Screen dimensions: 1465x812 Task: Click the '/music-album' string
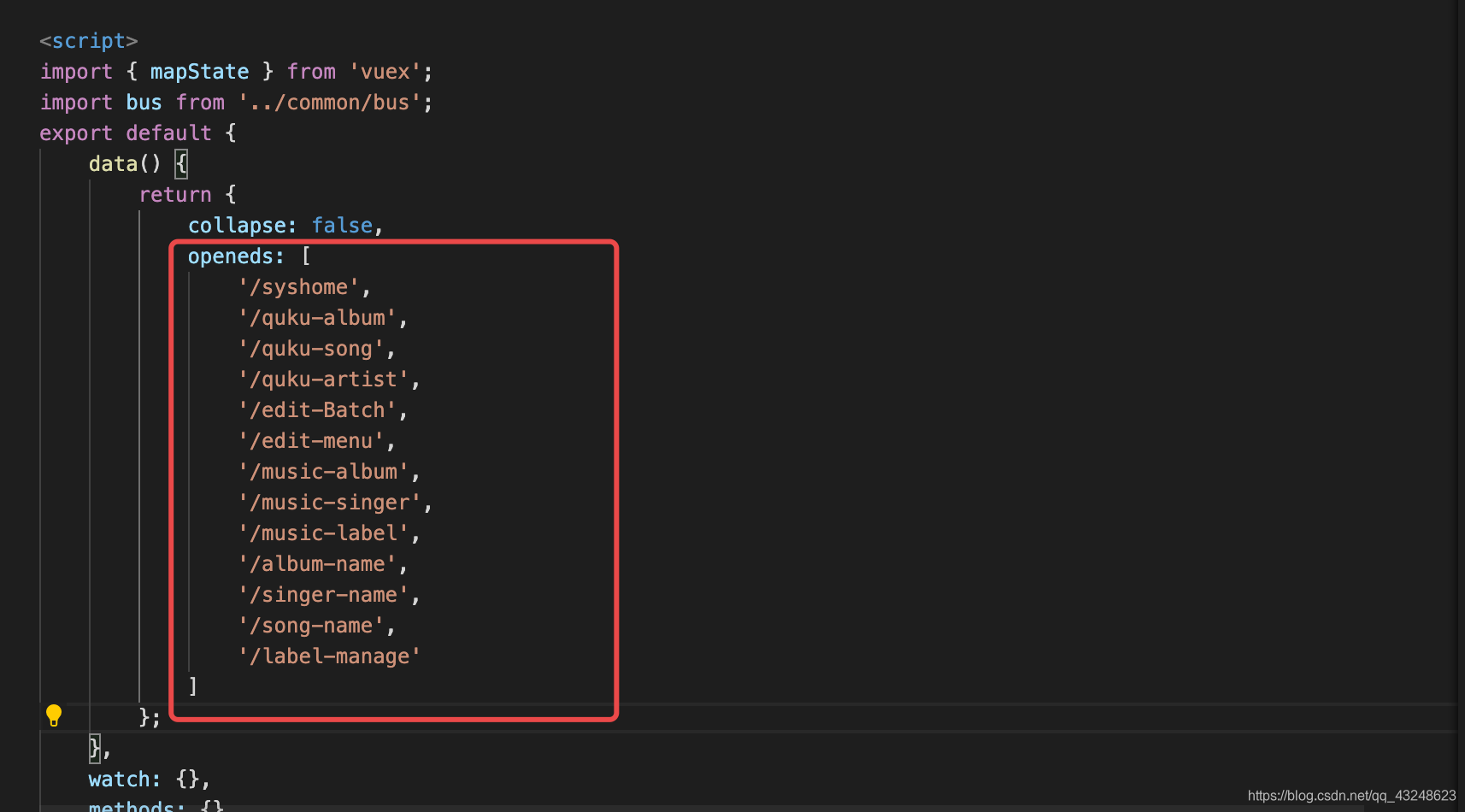(x=324, y=472)
